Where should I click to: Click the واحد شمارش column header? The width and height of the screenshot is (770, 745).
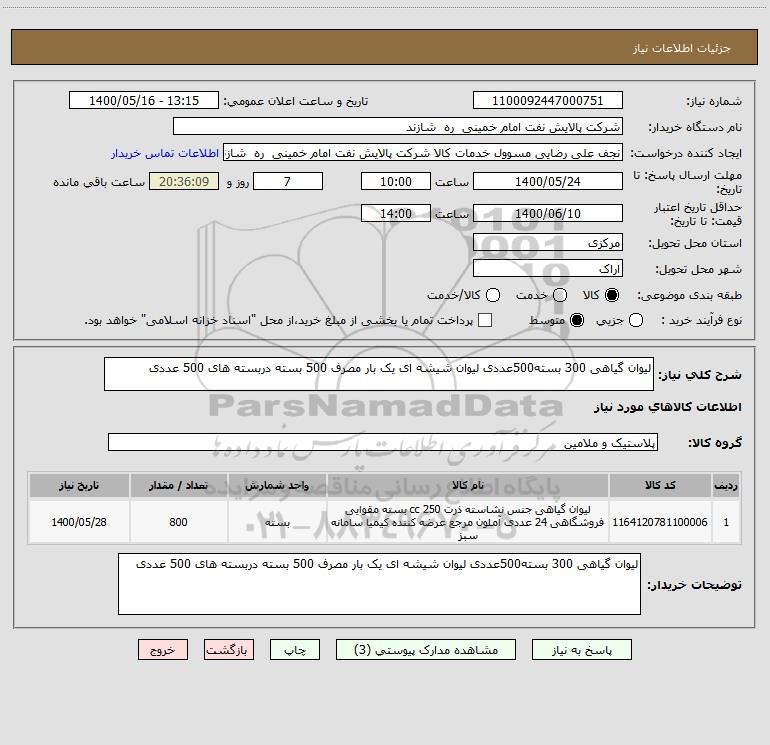[x=277, y=485]
